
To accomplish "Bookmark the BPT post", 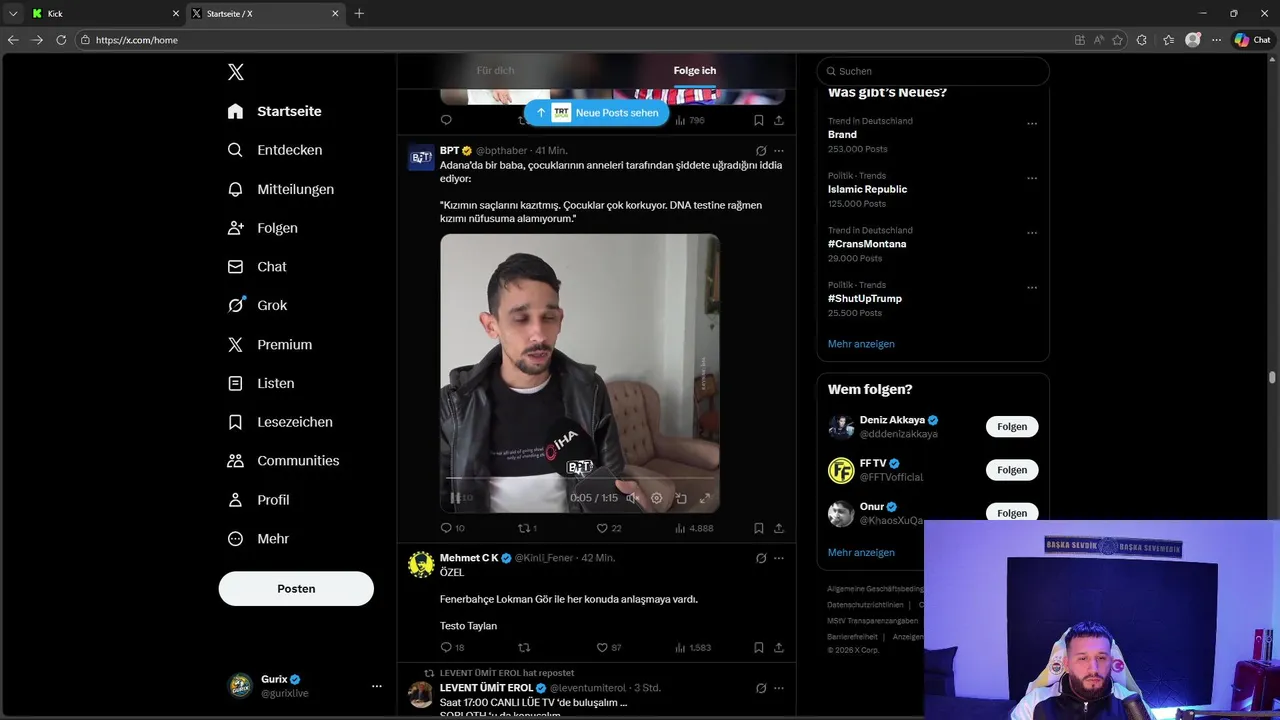I will [x=759, y=528].
